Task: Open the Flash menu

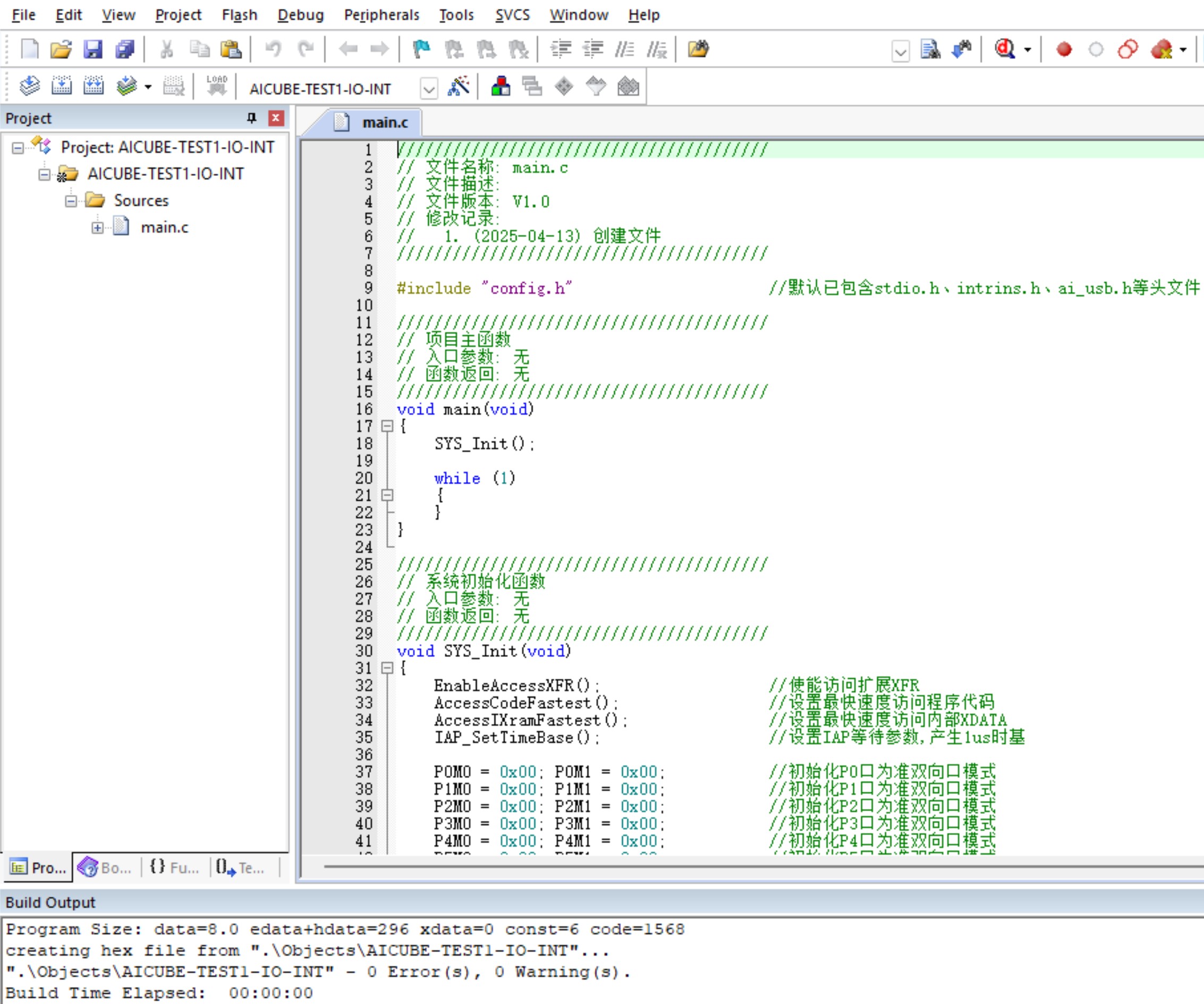Action: click(x=239, y=15)
